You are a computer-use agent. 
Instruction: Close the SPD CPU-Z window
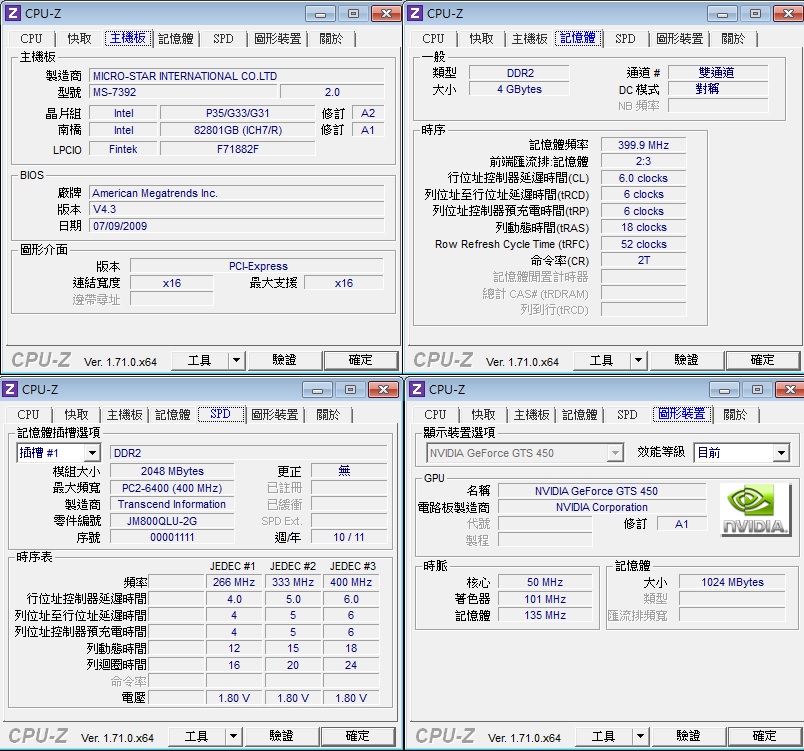384,390
